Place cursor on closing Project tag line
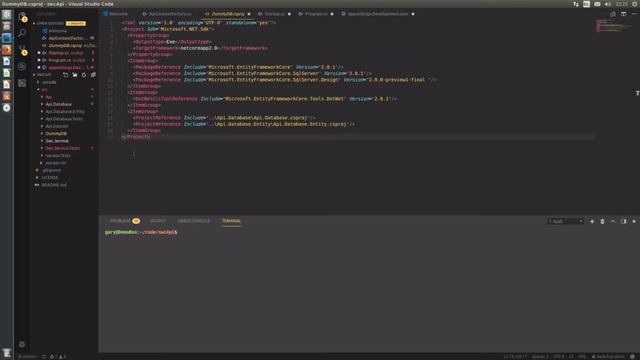 [136, 137]
